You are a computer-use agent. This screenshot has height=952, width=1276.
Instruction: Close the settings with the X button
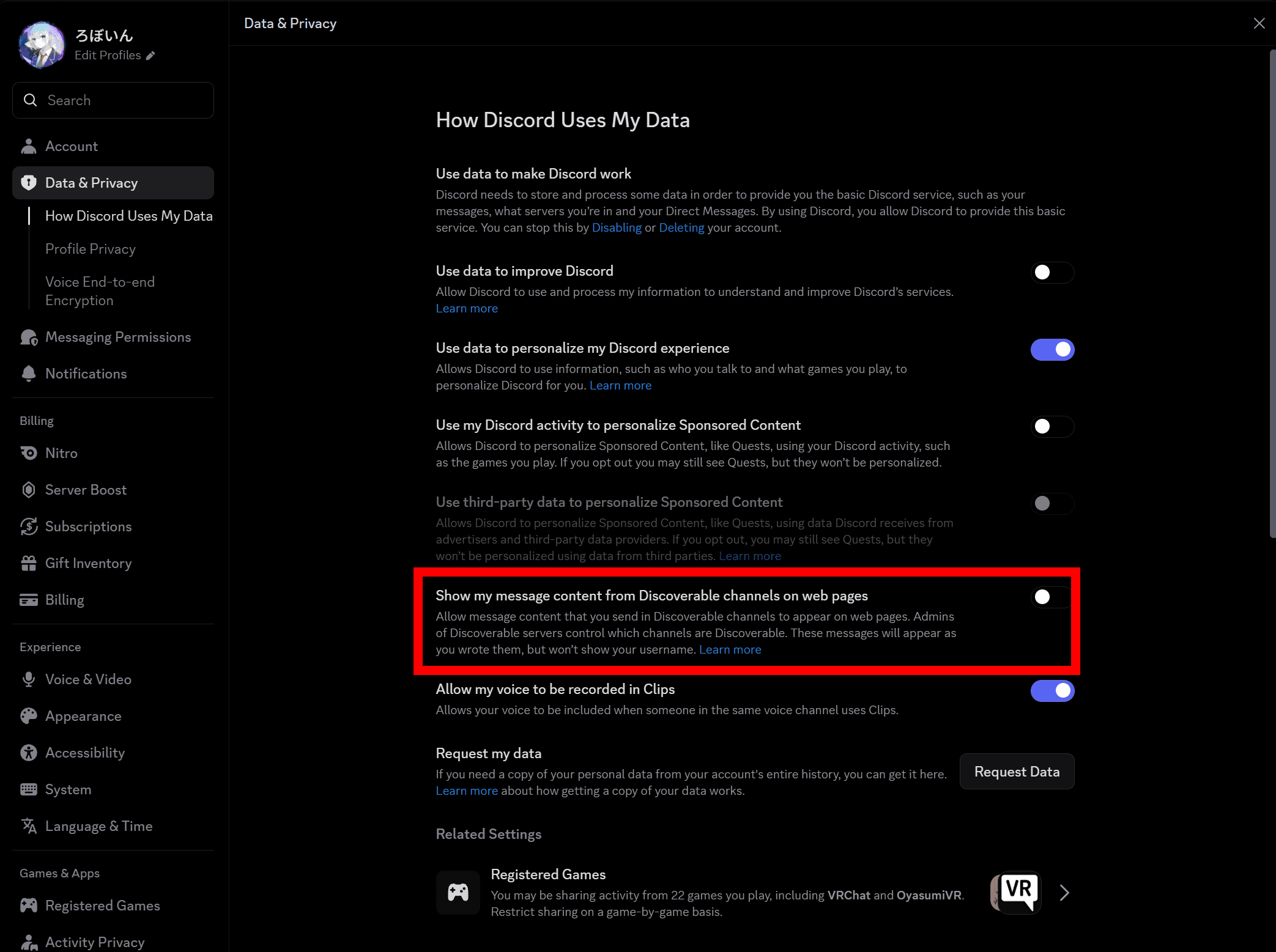click(1259, 23)
